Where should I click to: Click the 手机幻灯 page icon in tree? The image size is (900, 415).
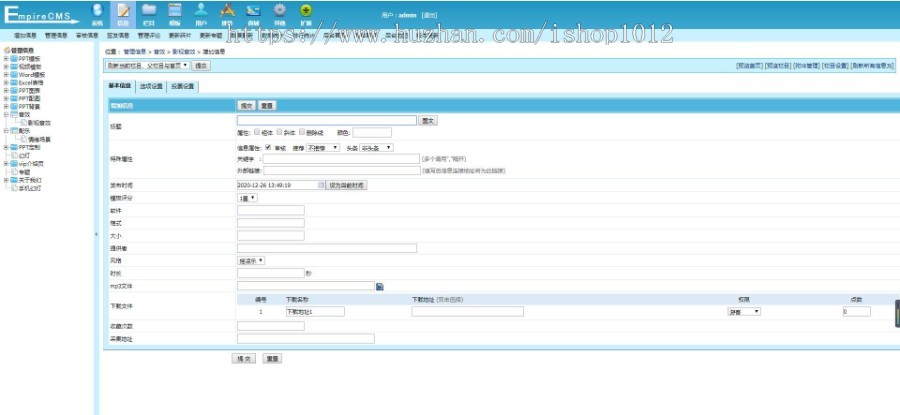point(14,188)
